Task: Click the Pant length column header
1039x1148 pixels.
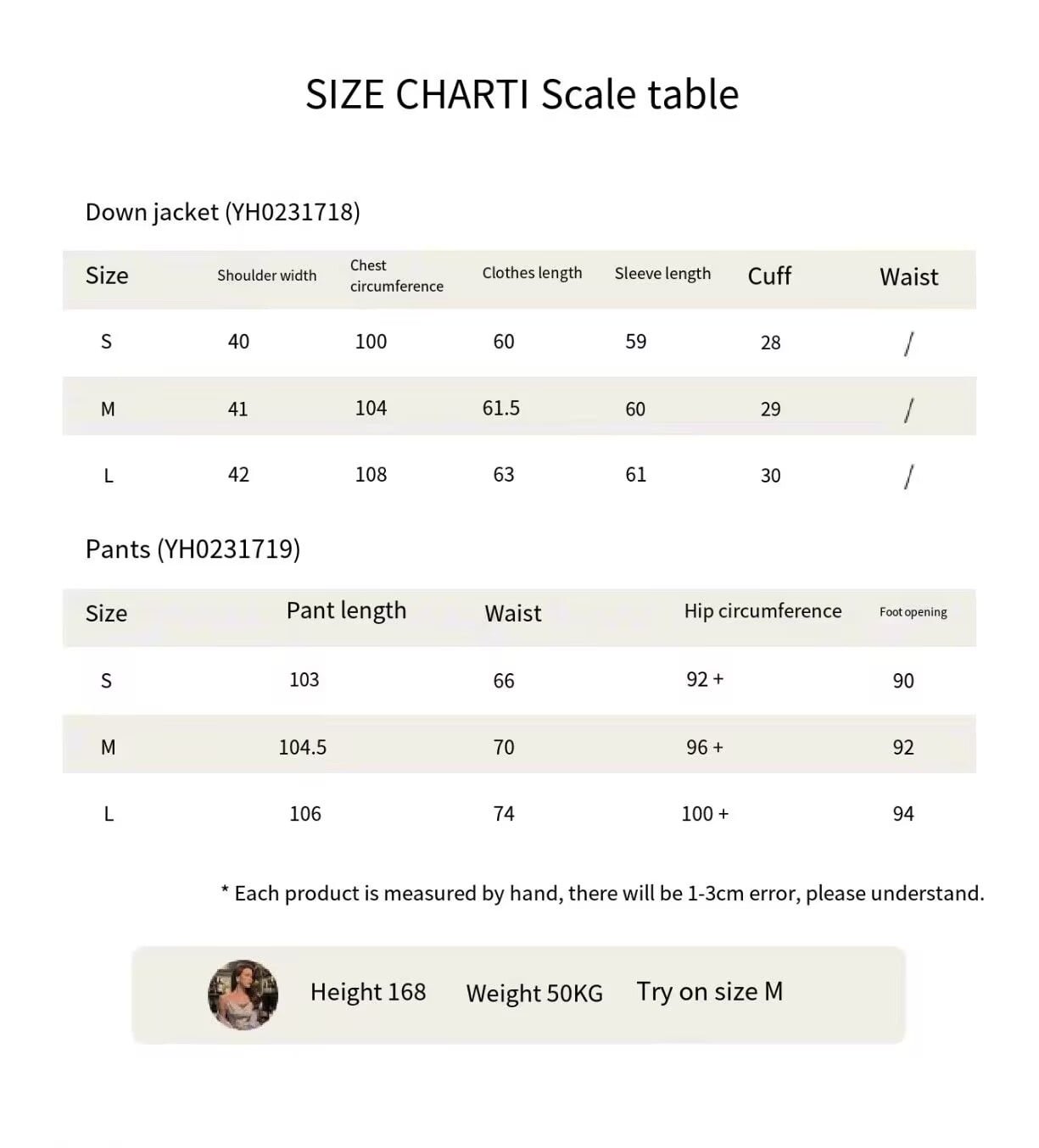Action: 346,611
